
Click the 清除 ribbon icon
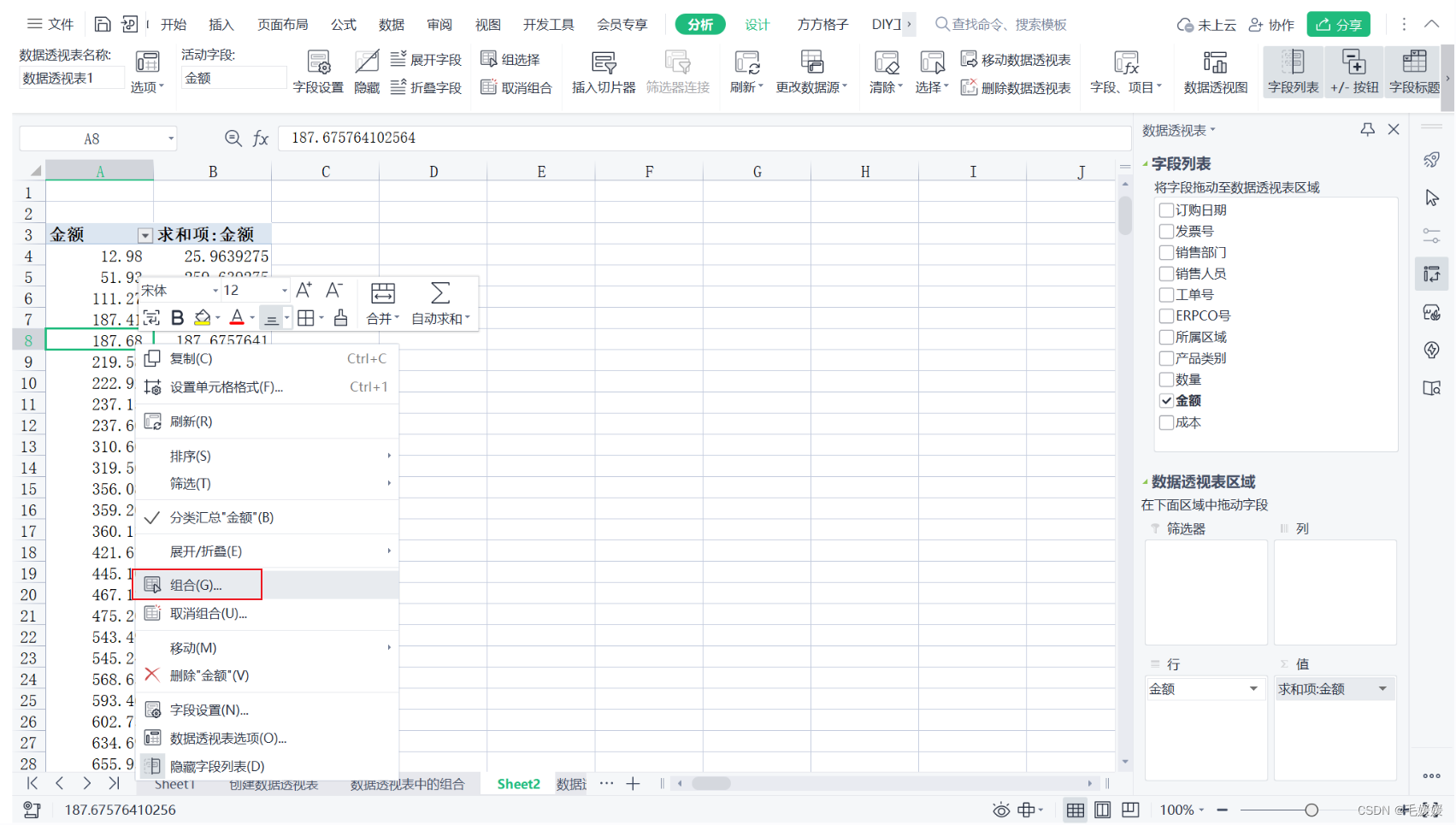coord(886,71)
